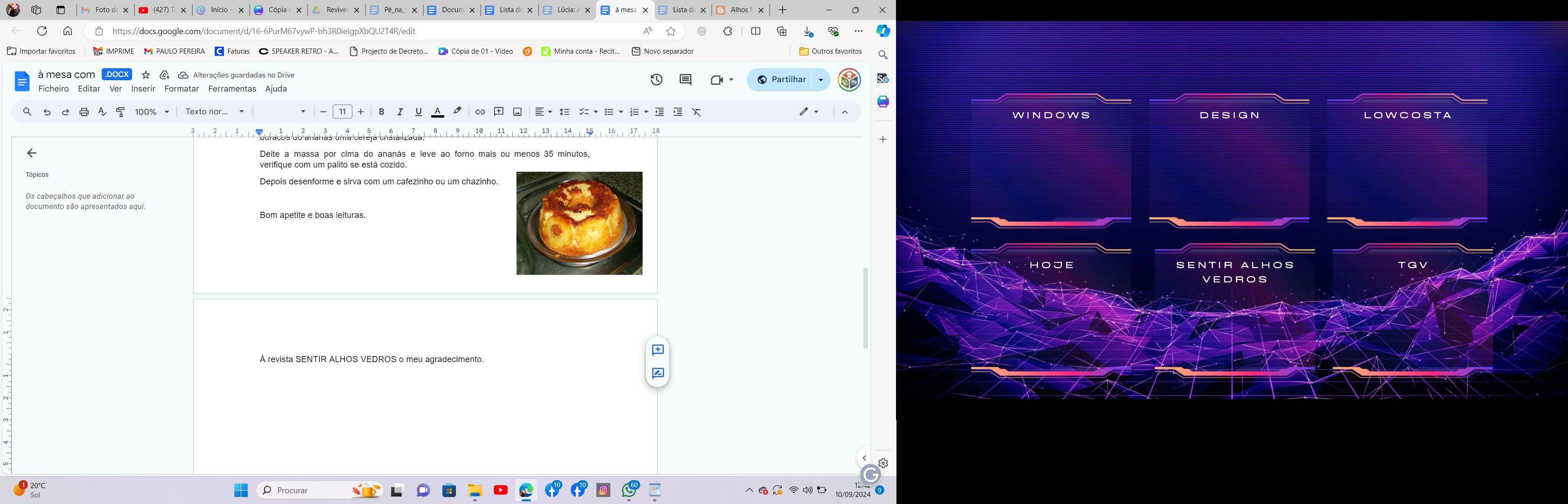
Task: Open version history clock icon
Action: point(656,80)
